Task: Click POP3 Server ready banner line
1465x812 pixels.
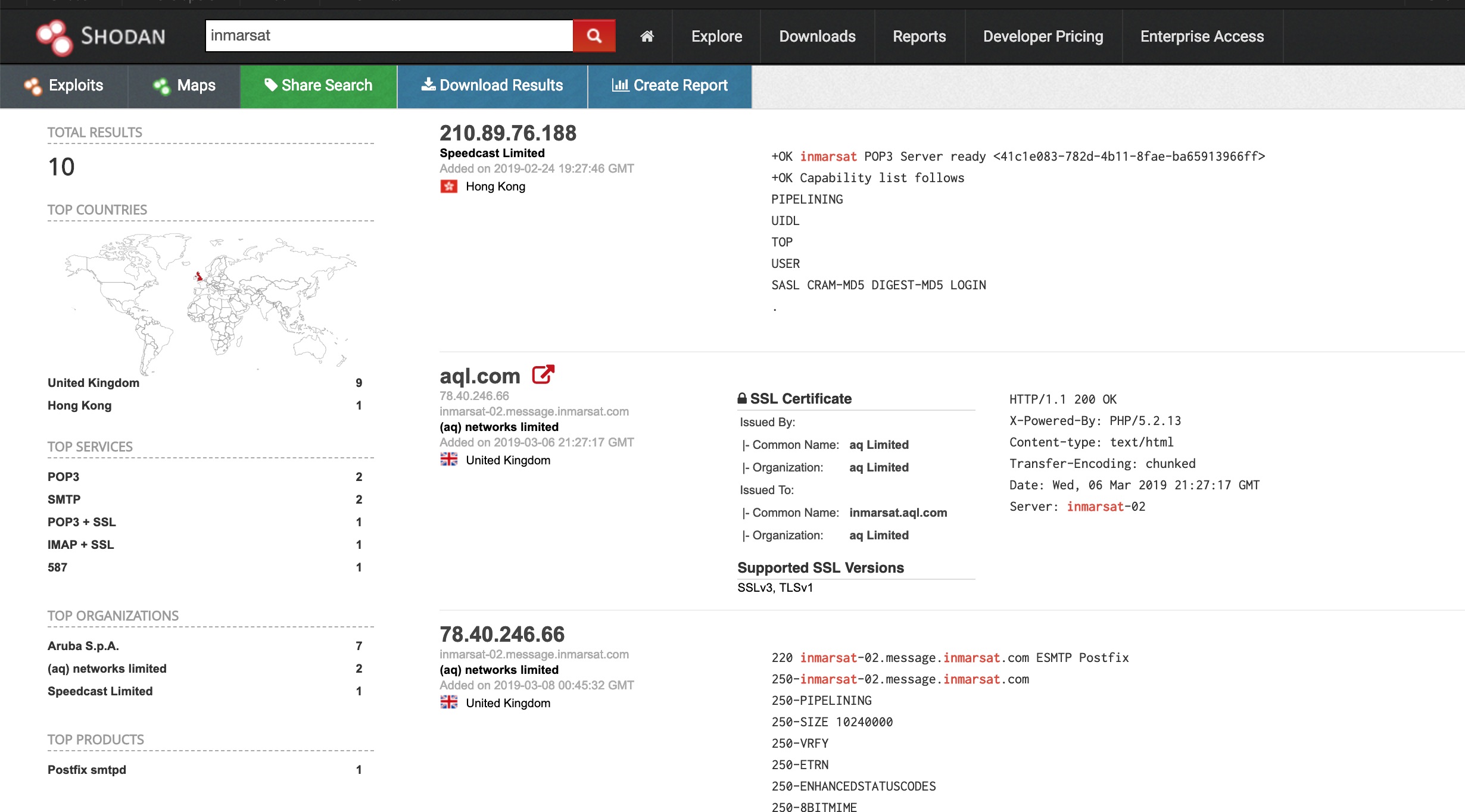Action: point(1018,157)
